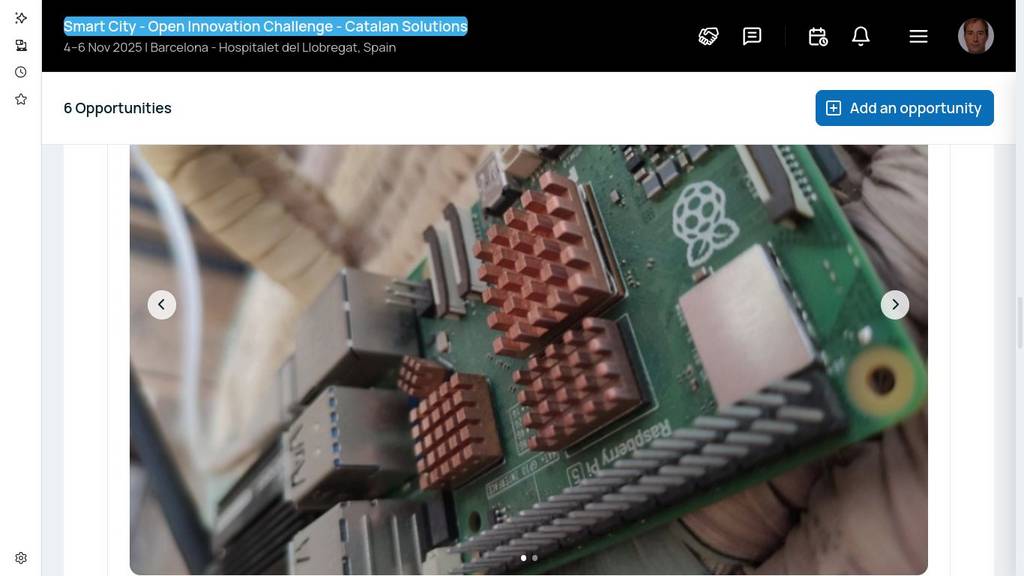1024x576 pixels.
Task: Click the sparkle icon in left sidebar
Action: (x=21, y=18)
